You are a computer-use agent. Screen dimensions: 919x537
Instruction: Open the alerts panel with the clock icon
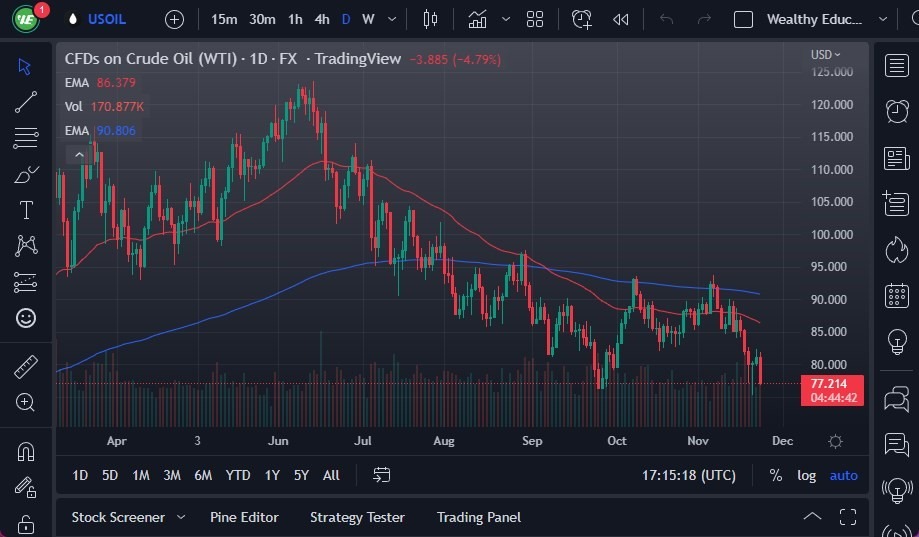896,111
